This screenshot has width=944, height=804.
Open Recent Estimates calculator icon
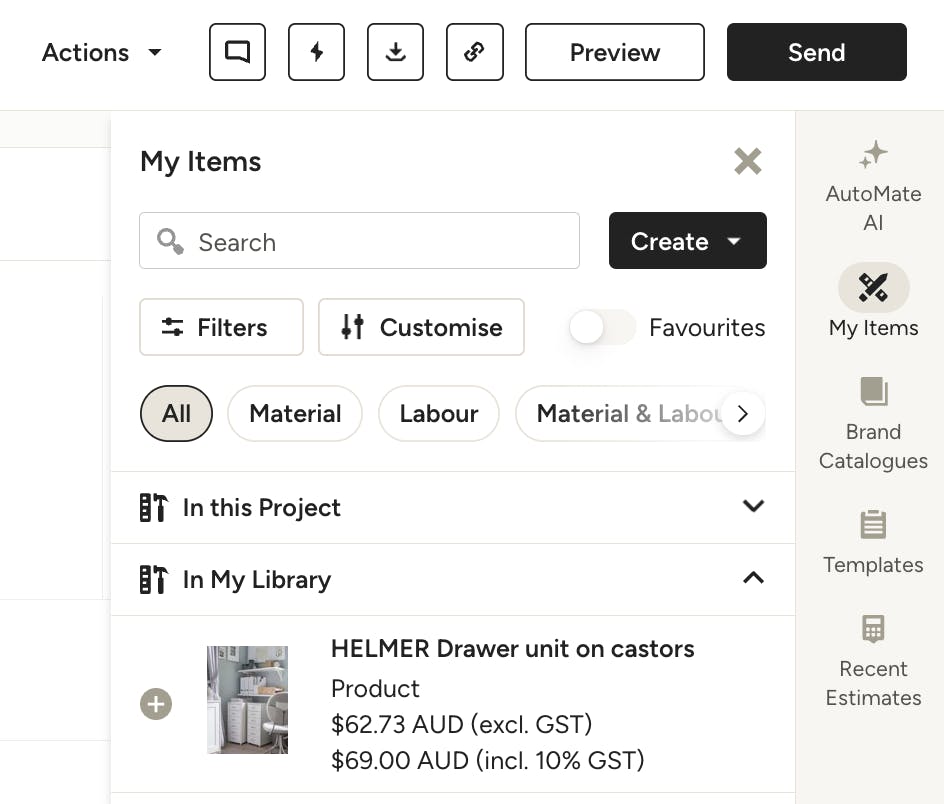pos(873,660)
